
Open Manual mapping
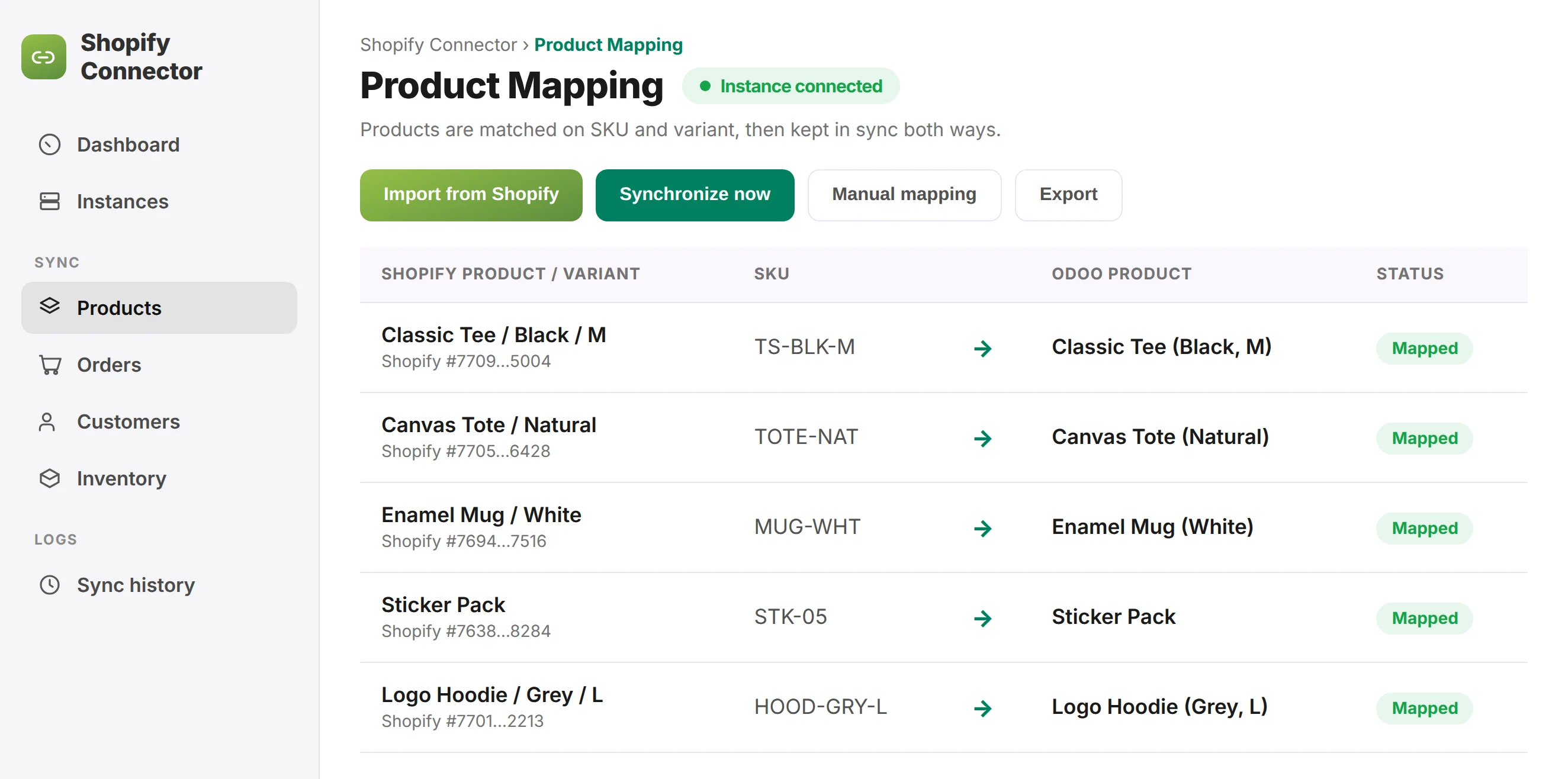pos(904,195)
